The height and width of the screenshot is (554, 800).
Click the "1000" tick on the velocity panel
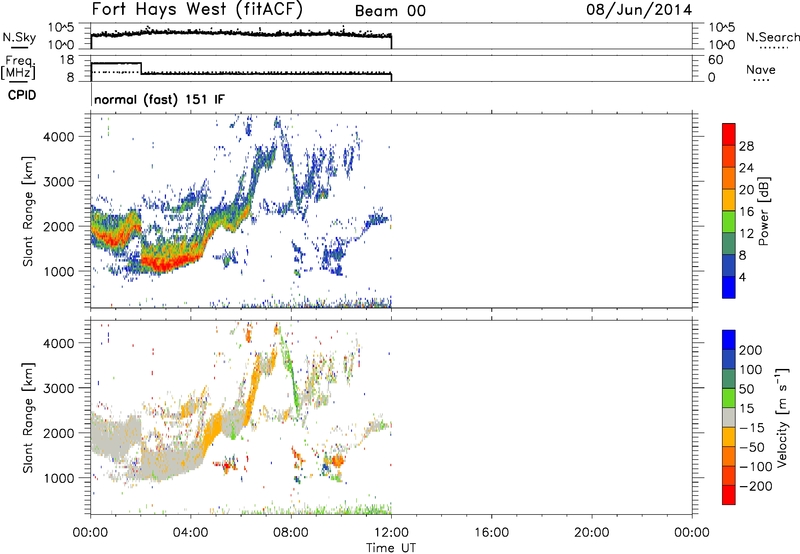point(58,478)
